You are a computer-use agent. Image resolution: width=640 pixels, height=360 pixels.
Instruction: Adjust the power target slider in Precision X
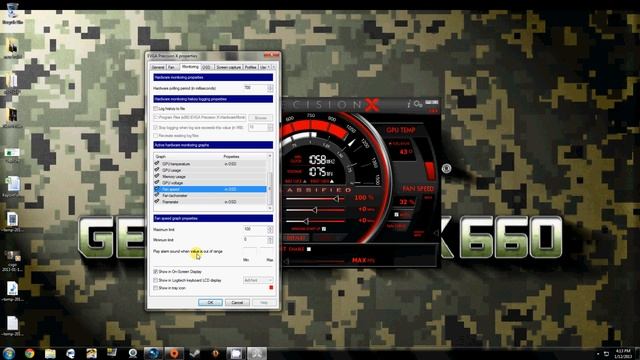pos(336,199)
